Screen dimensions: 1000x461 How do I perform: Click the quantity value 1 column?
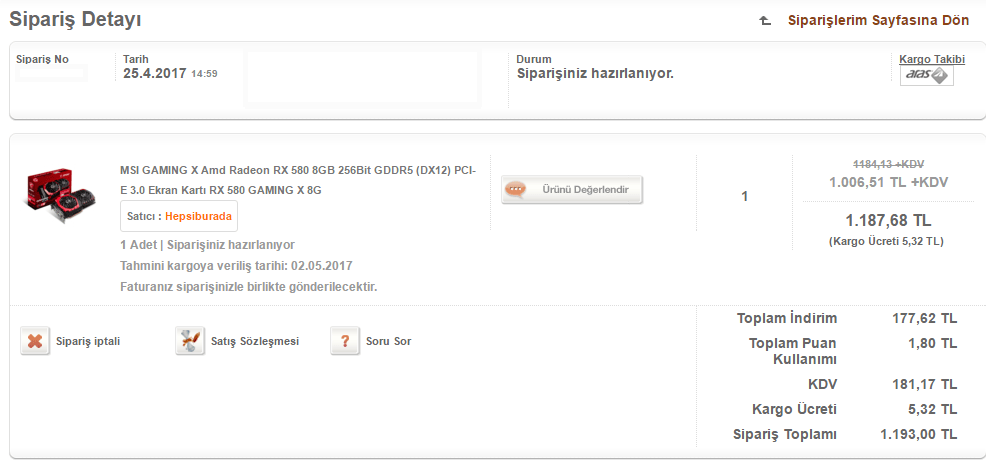click(x=744, y=197)
